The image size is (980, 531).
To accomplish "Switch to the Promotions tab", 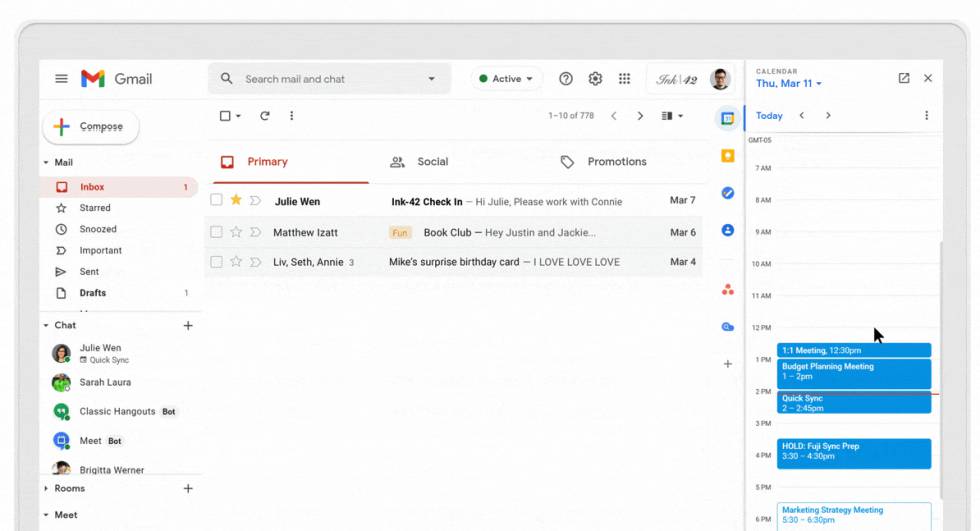I will click(x=604, y=162).
